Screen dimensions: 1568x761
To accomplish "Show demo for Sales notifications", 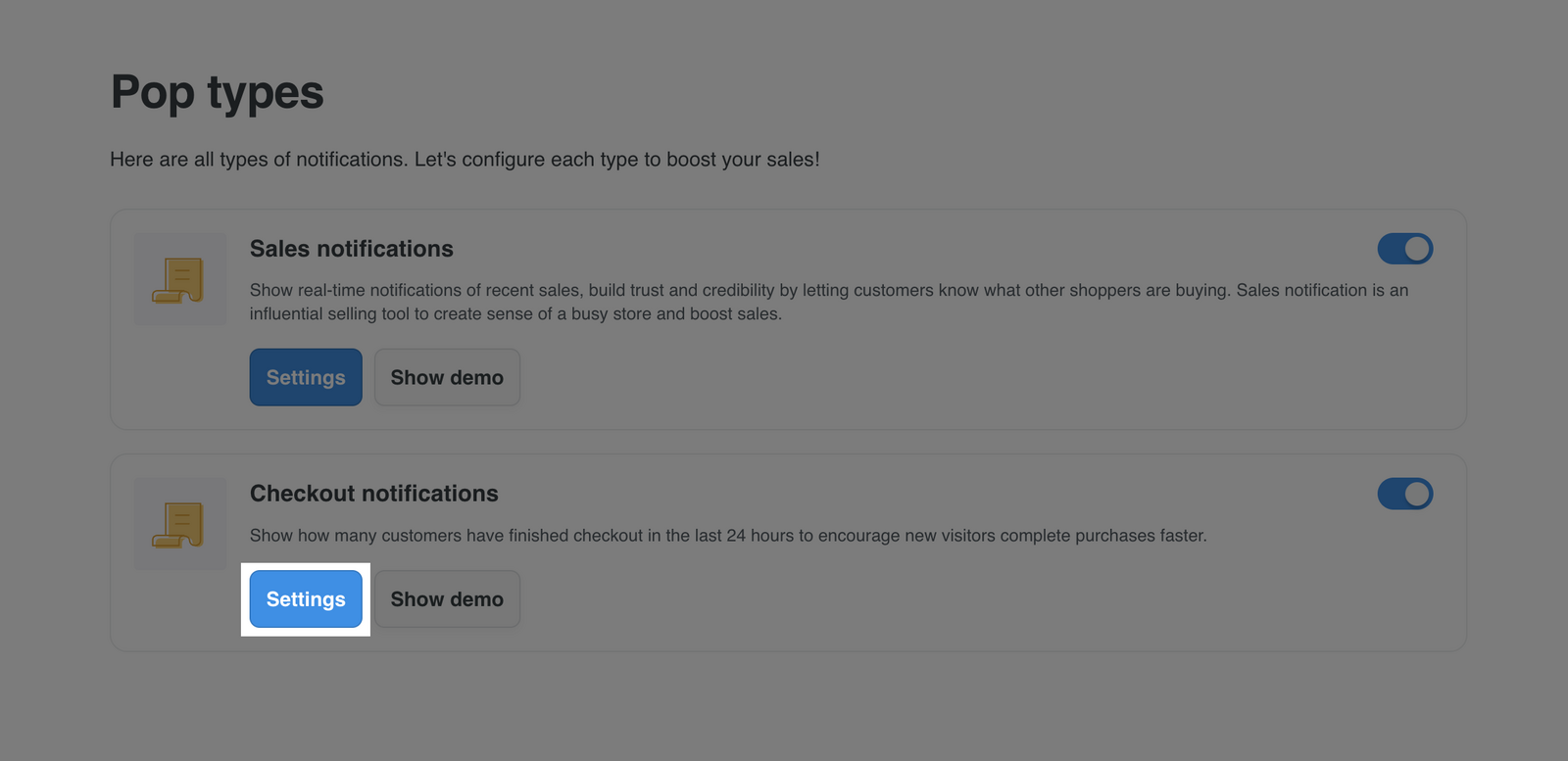I will (x=447, y=377).
